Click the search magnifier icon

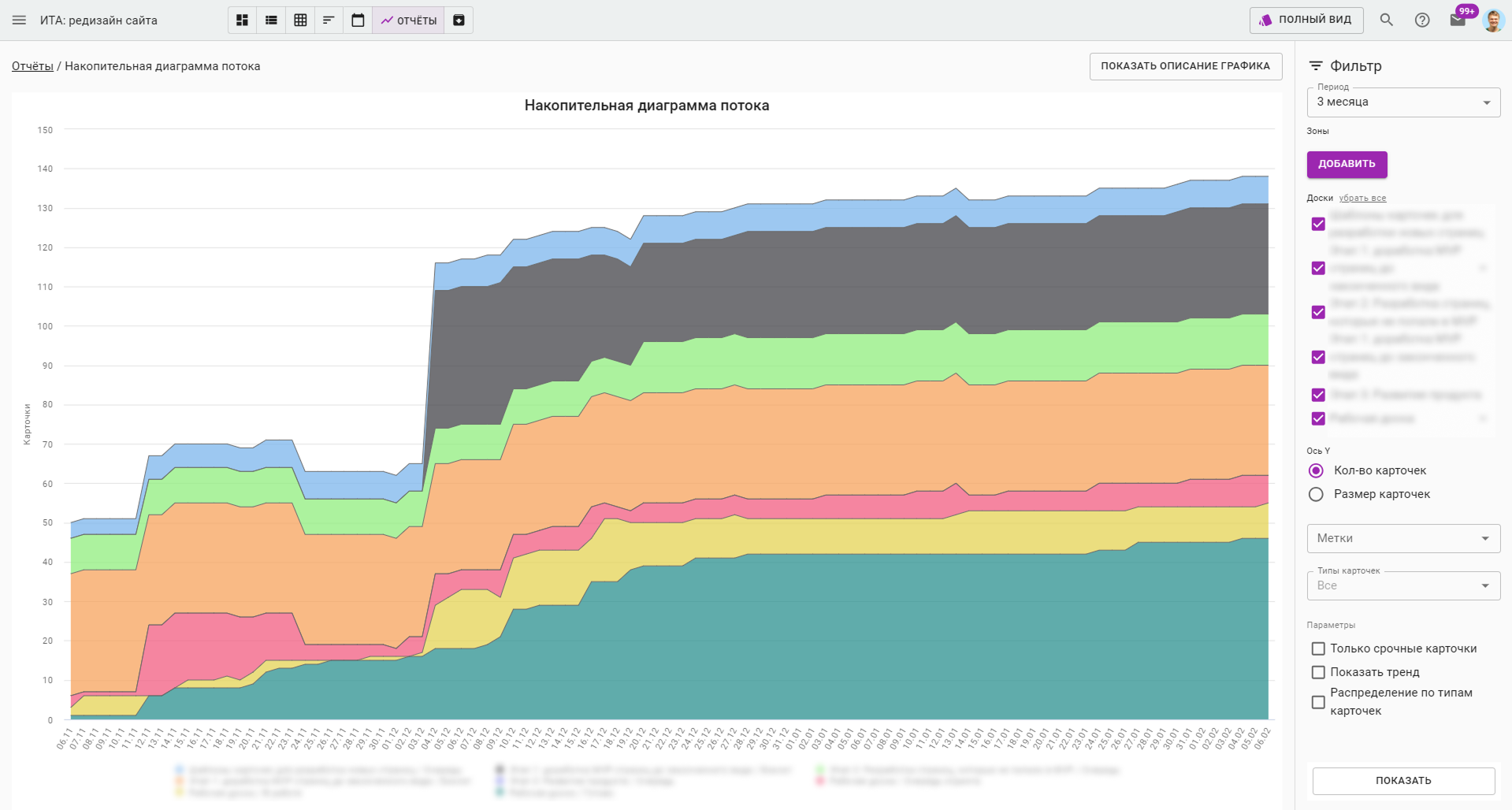pos(1386,20)
